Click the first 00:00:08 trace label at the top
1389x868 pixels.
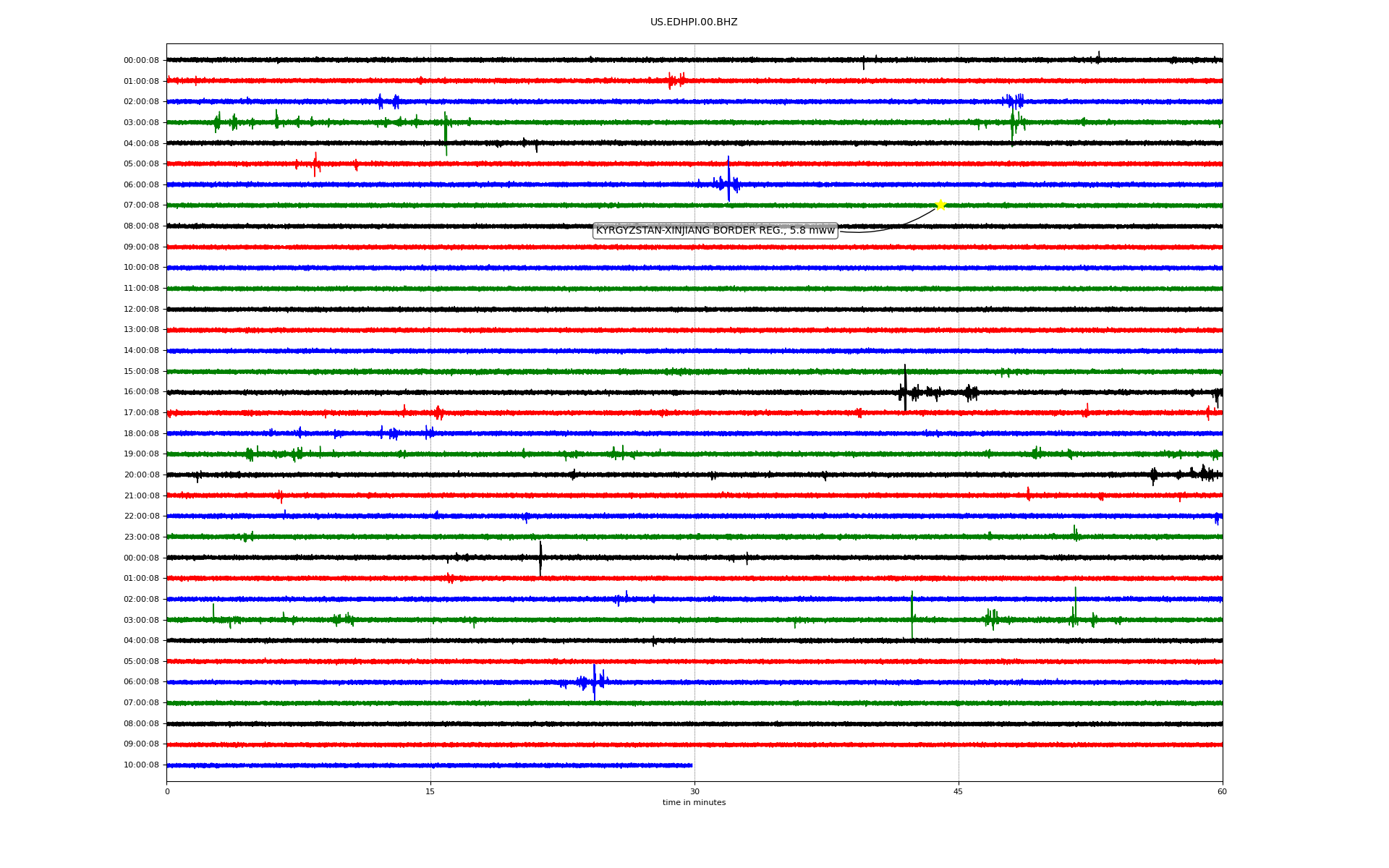pyautogui.click(x=141, y=61)
